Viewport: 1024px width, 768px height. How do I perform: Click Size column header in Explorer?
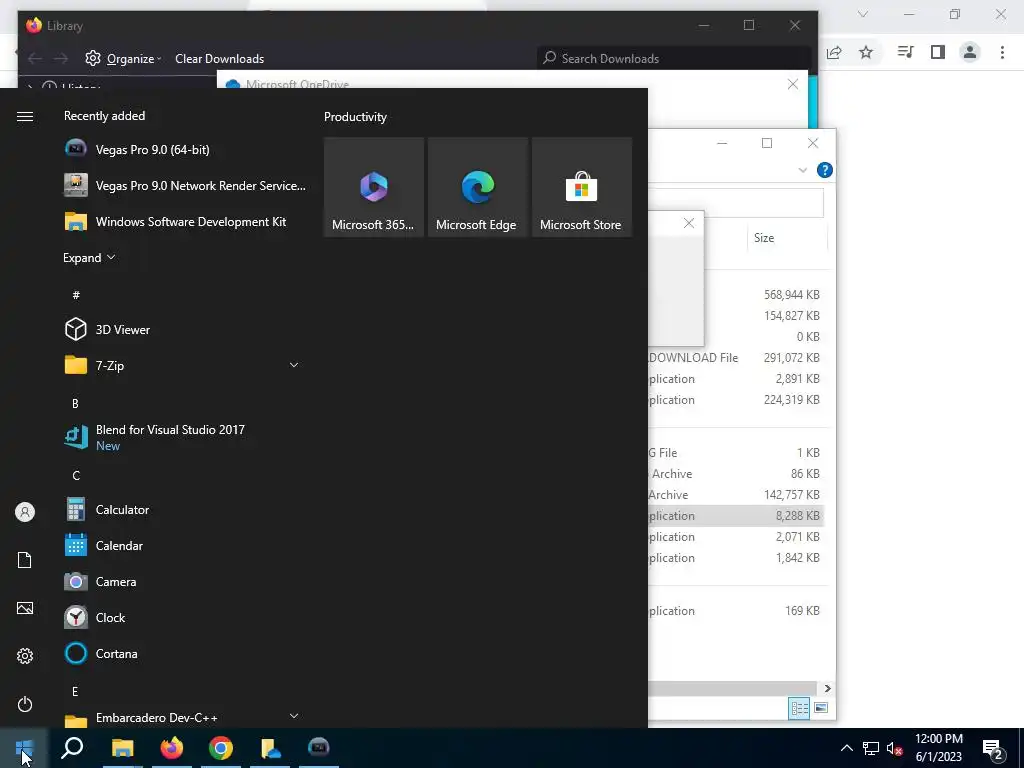787,238
